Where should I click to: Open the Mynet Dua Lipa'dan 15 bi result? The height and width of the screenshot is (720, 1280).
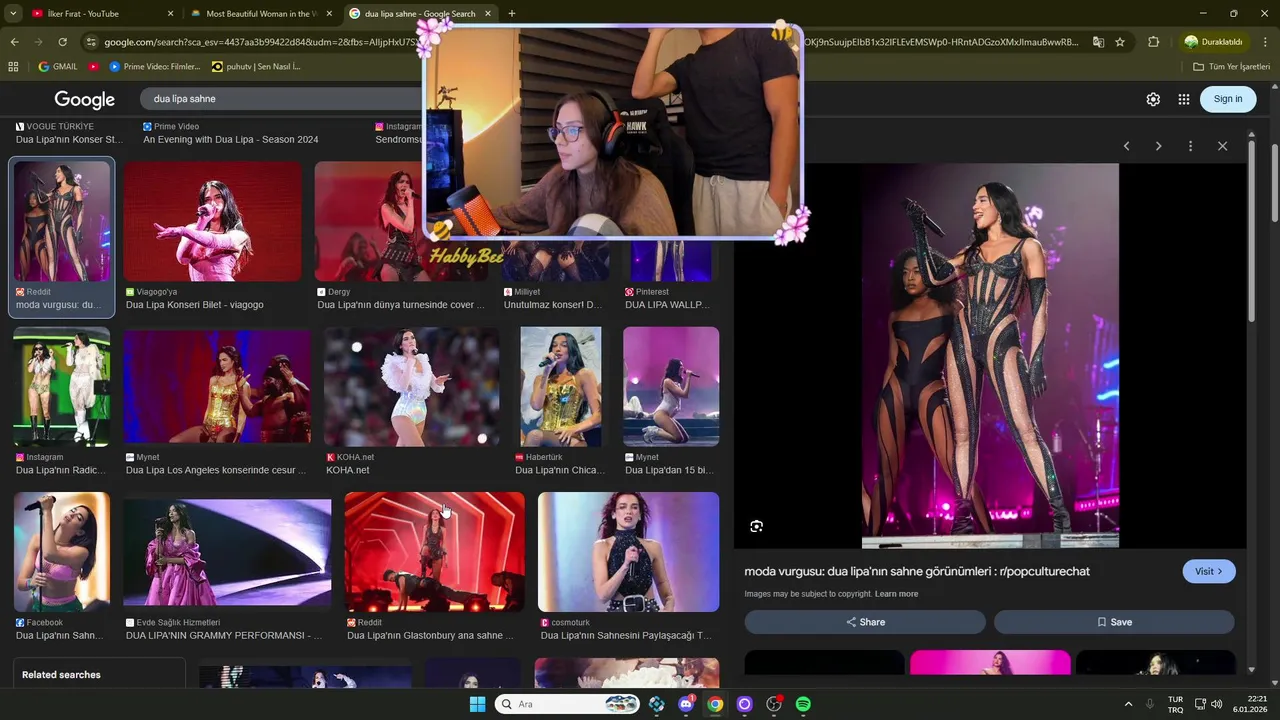(x=671, y=386)
